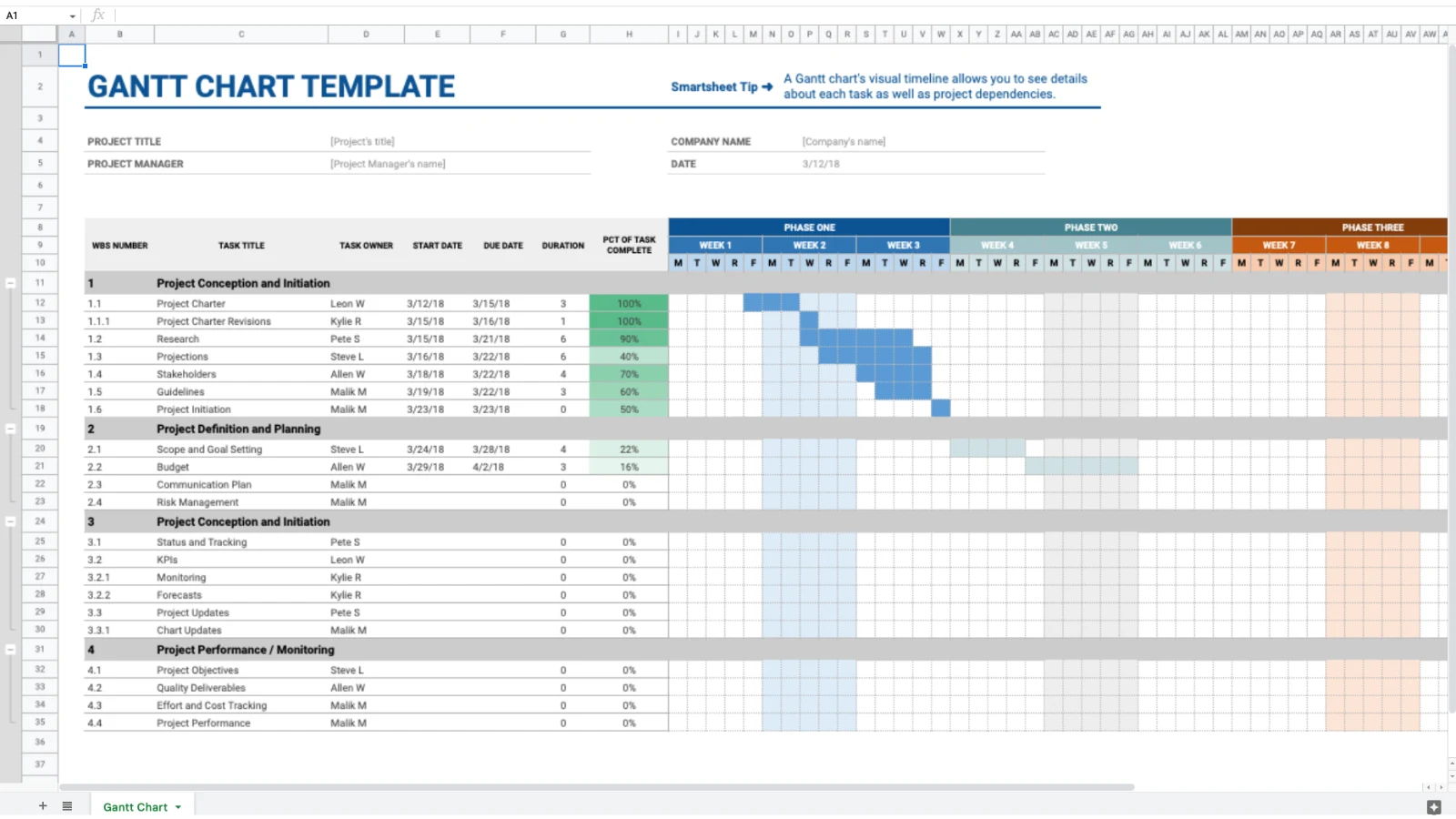Screen dimensions: 1456x819
Task: Open the Name Box dropdown arrow
Action: pos(73,16)
